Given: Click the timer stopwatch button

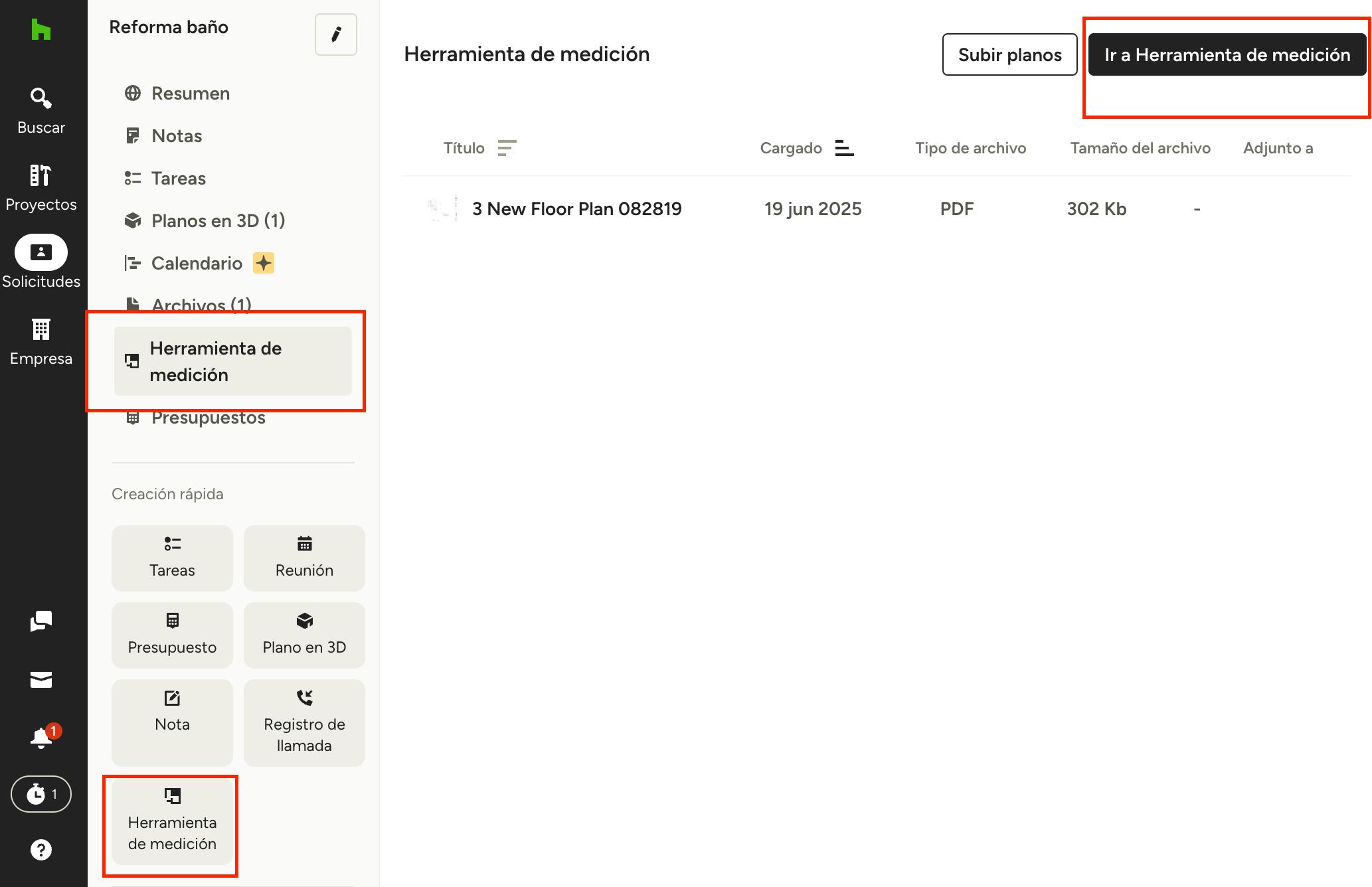Looking at the screenshot, I should [41, 794].
